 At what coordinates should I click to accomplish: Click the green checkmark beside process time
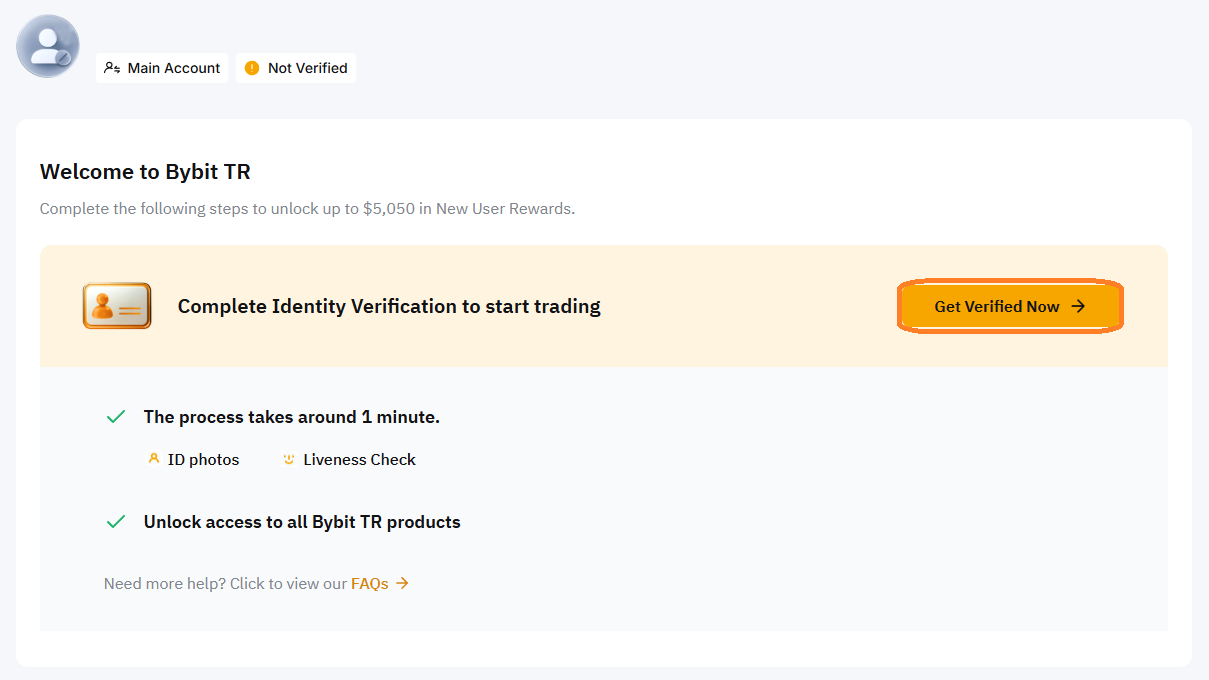[116, 417]
